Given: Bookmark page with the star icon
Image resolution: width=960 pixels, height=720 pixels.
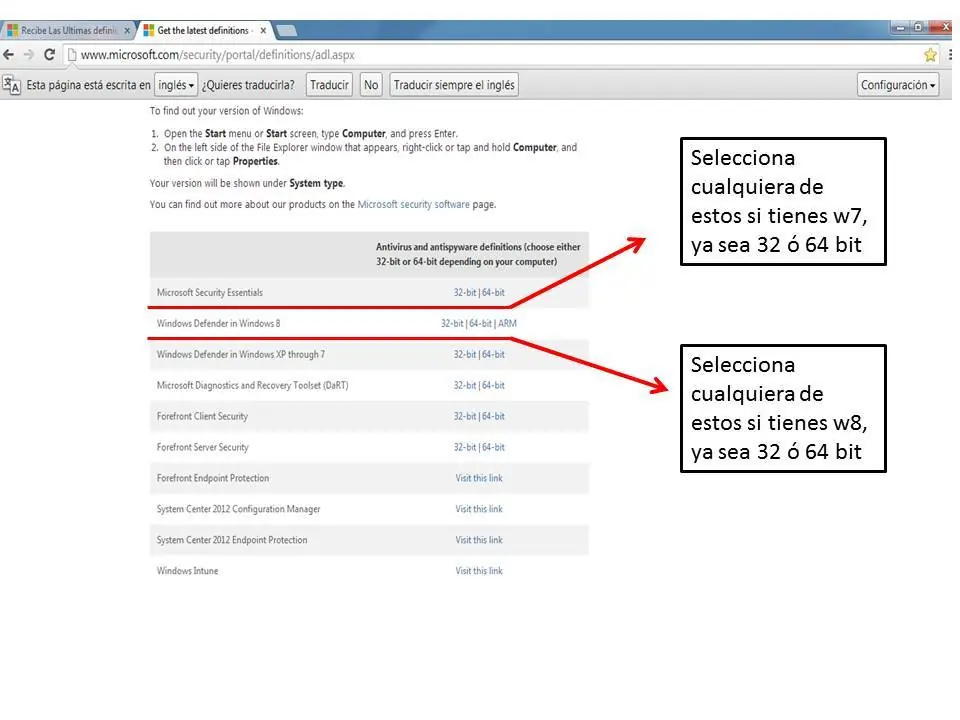Looking at the screenshot, I should coord(930,55).
